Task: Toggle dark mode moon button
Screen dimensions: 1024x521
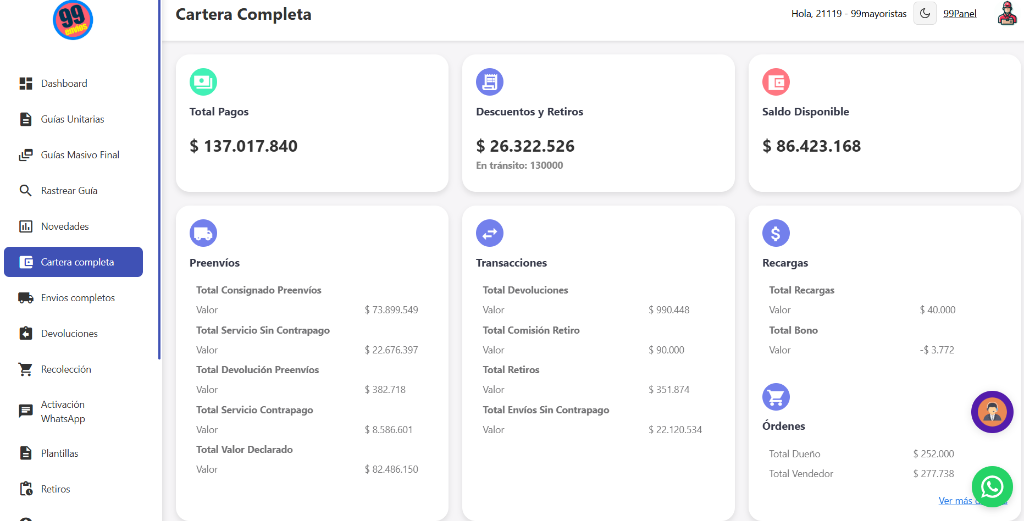Action: click(x=925, y=13)
